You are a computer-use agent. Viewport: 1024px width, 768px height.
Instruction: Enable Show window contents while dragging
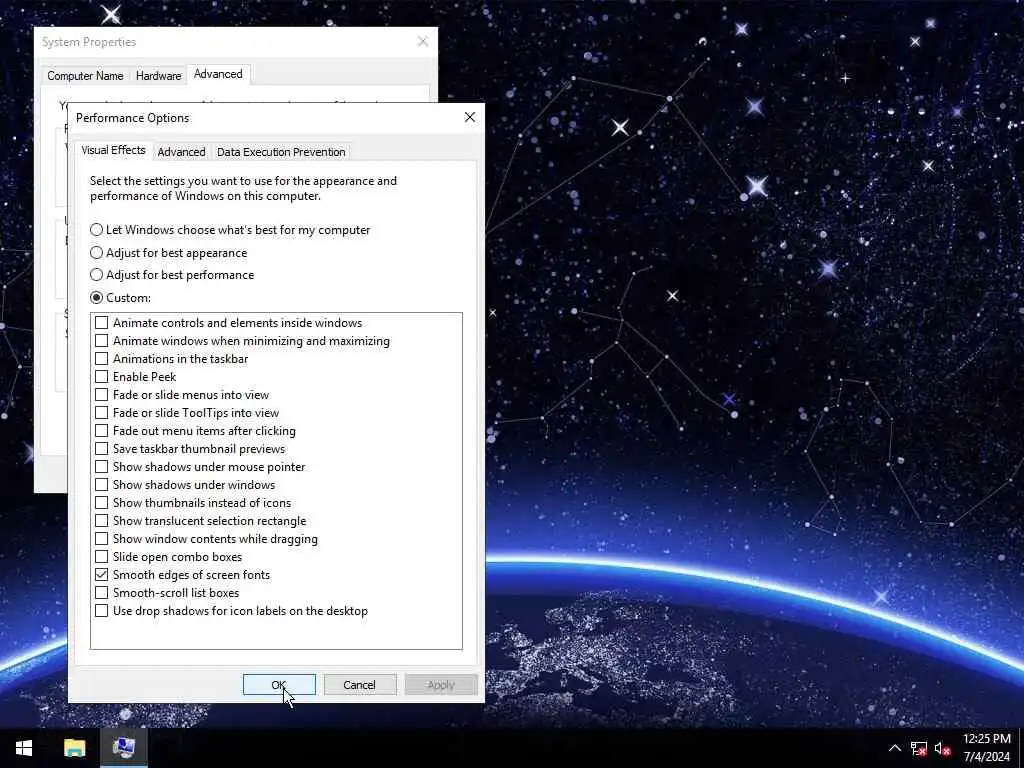[101, 539]
